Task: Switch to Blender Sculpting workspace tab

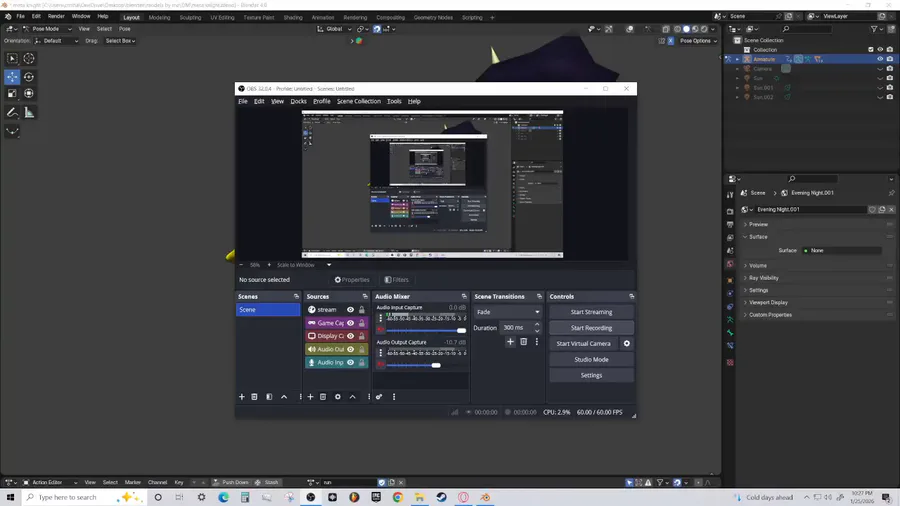Action: [190, 18]
